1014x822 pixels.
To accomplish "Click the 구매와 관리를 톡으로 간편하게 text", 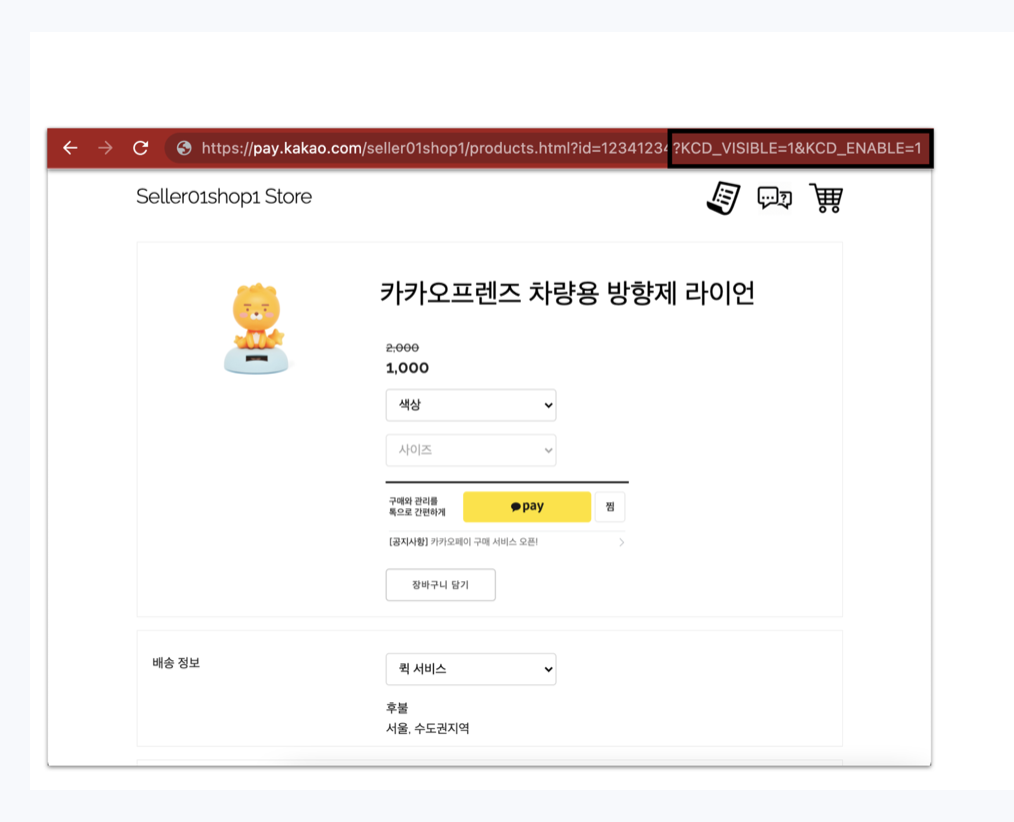I will [417, 506].
